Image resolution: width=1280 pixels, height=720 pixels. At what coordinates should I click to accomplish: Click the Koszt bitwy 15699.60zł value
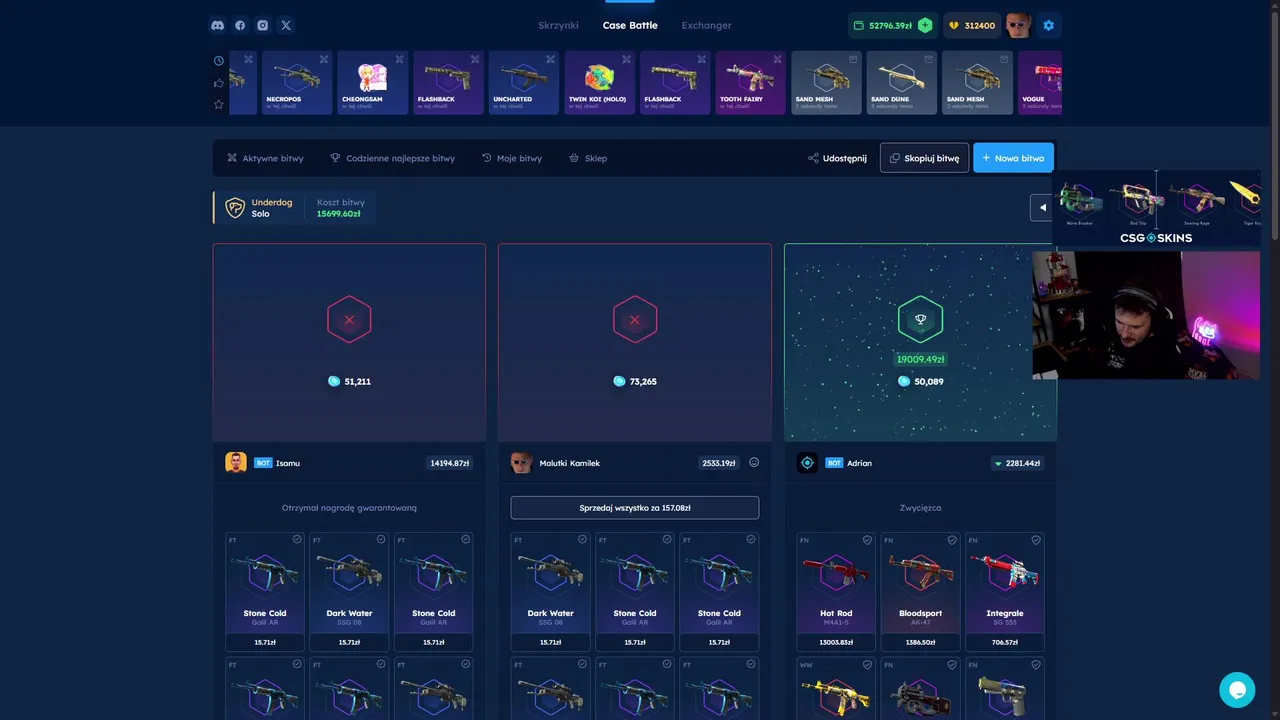point(339,214)
